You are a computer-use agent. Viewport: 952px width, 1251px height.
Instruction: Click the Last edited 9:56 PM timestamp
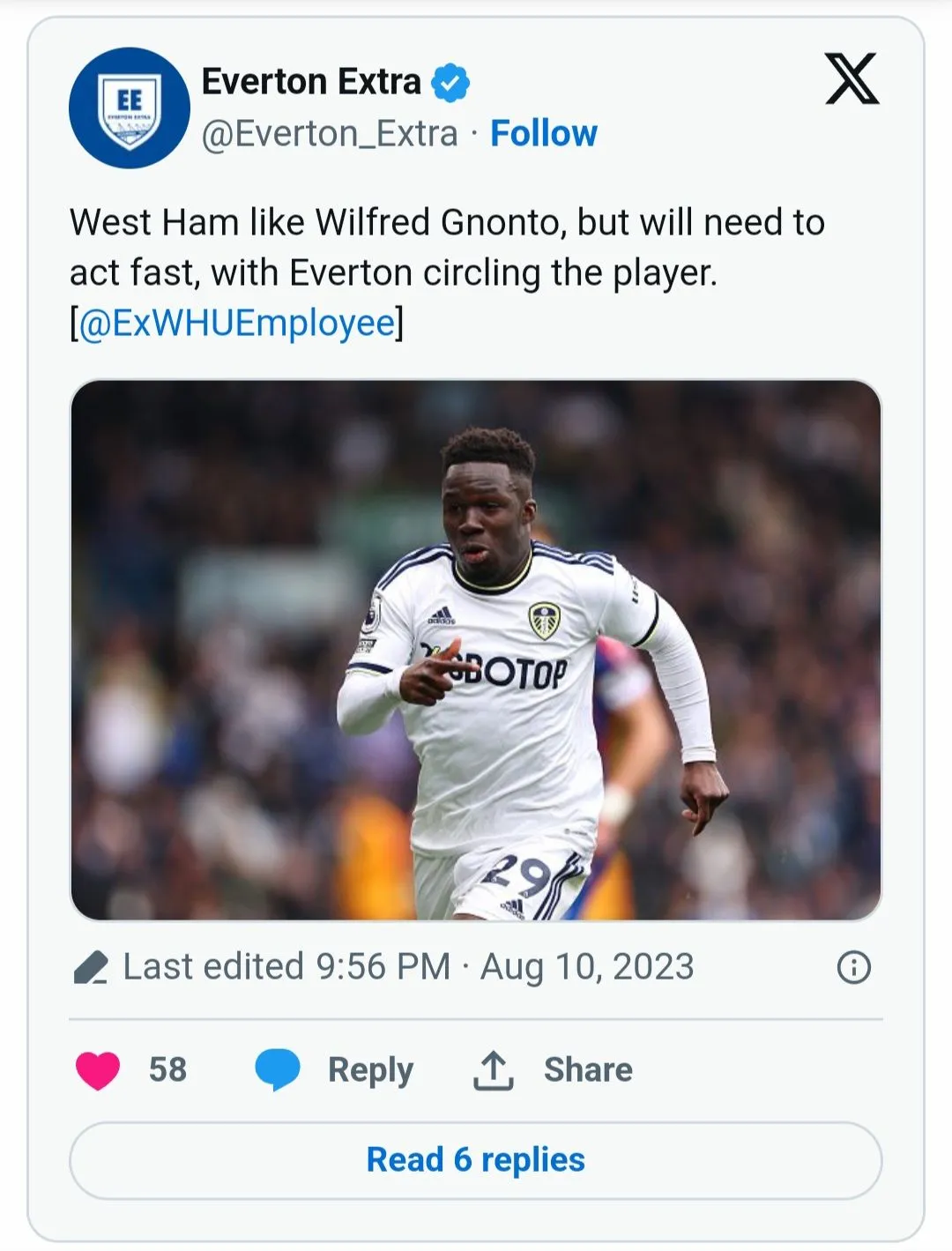pos(286,967)
